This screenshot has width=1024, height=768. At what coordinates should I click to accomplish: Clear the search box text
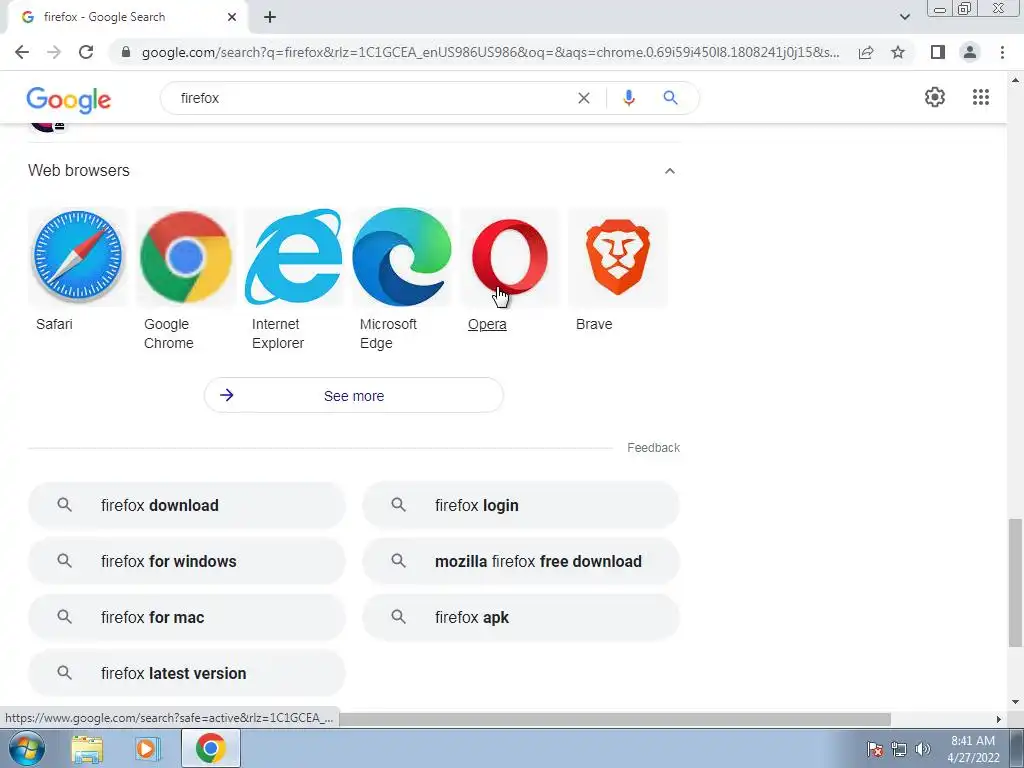(584, 98)
